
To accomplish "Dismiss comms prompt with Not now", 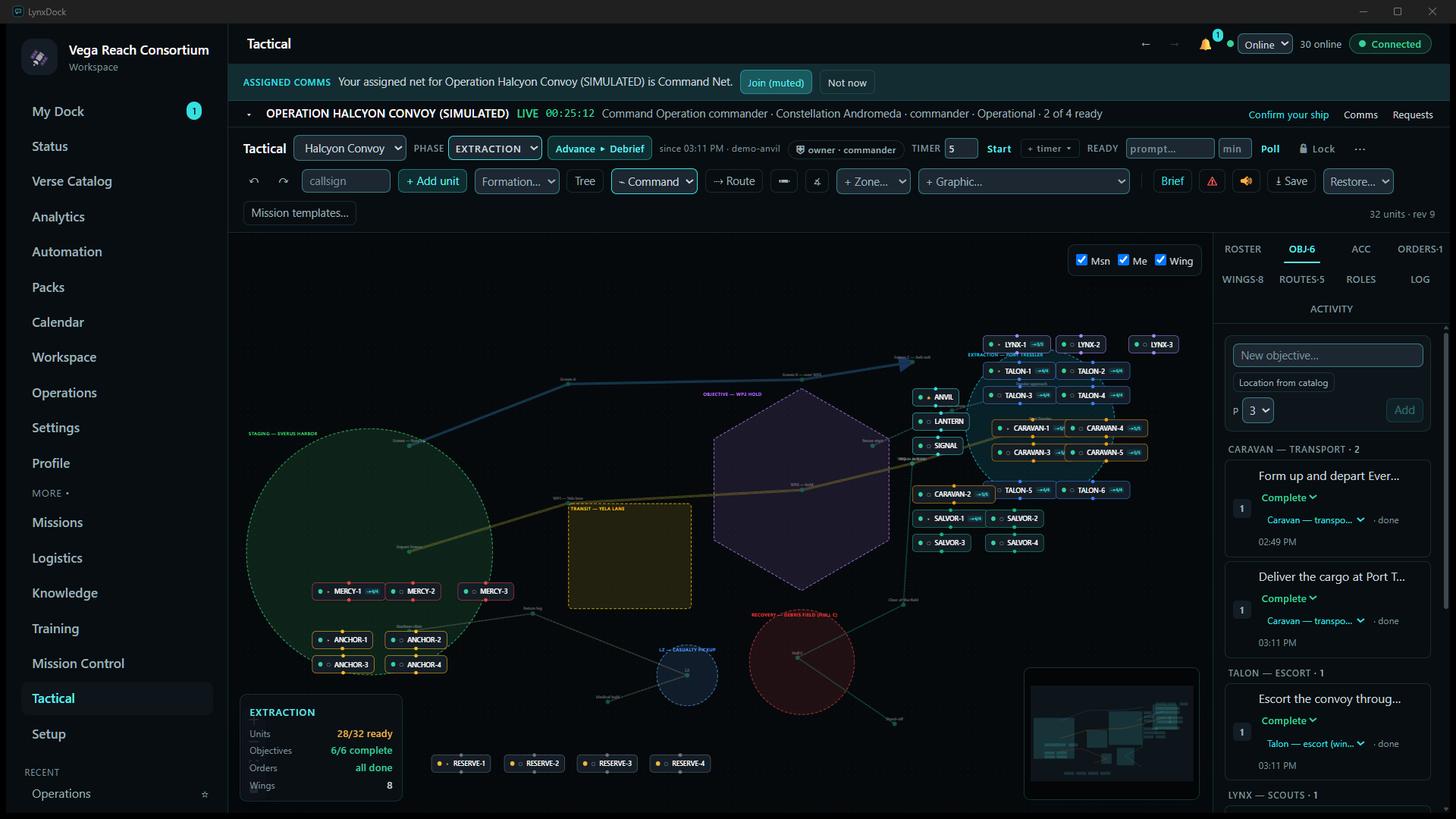I will (846, 83).
